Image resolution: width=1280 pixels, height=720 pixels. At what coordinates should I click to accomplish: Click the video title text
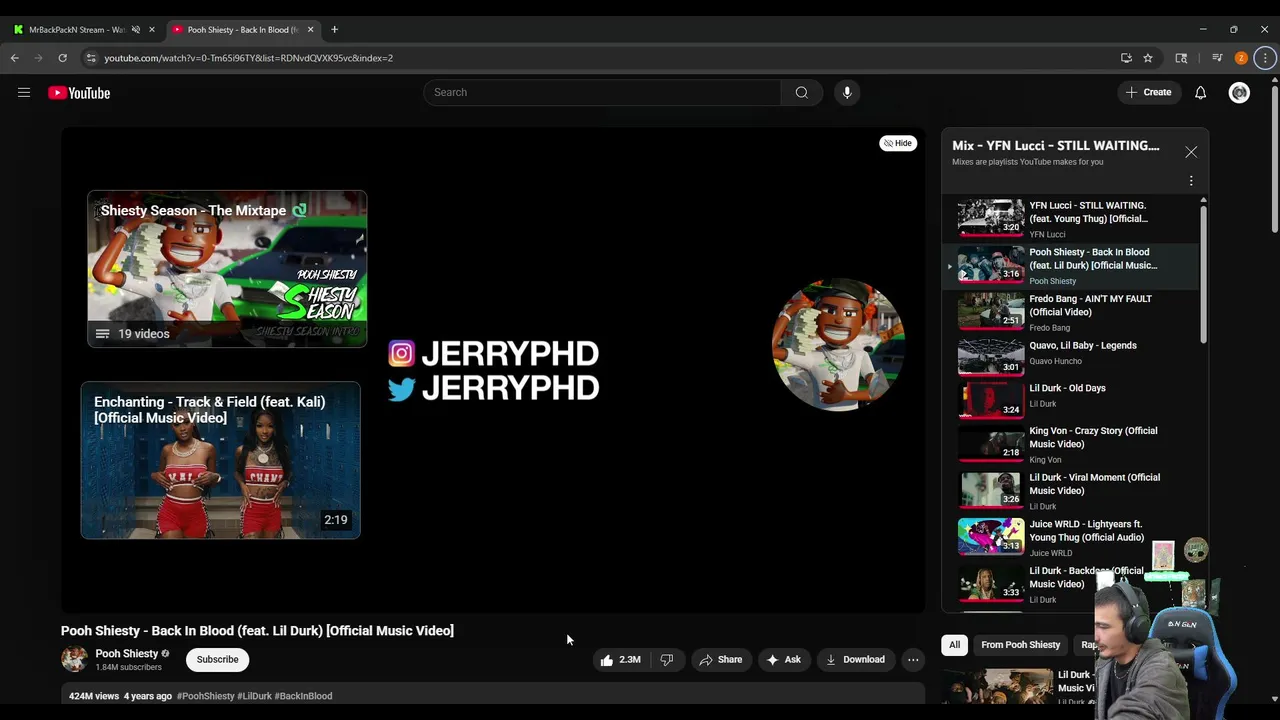coord(257,631)
